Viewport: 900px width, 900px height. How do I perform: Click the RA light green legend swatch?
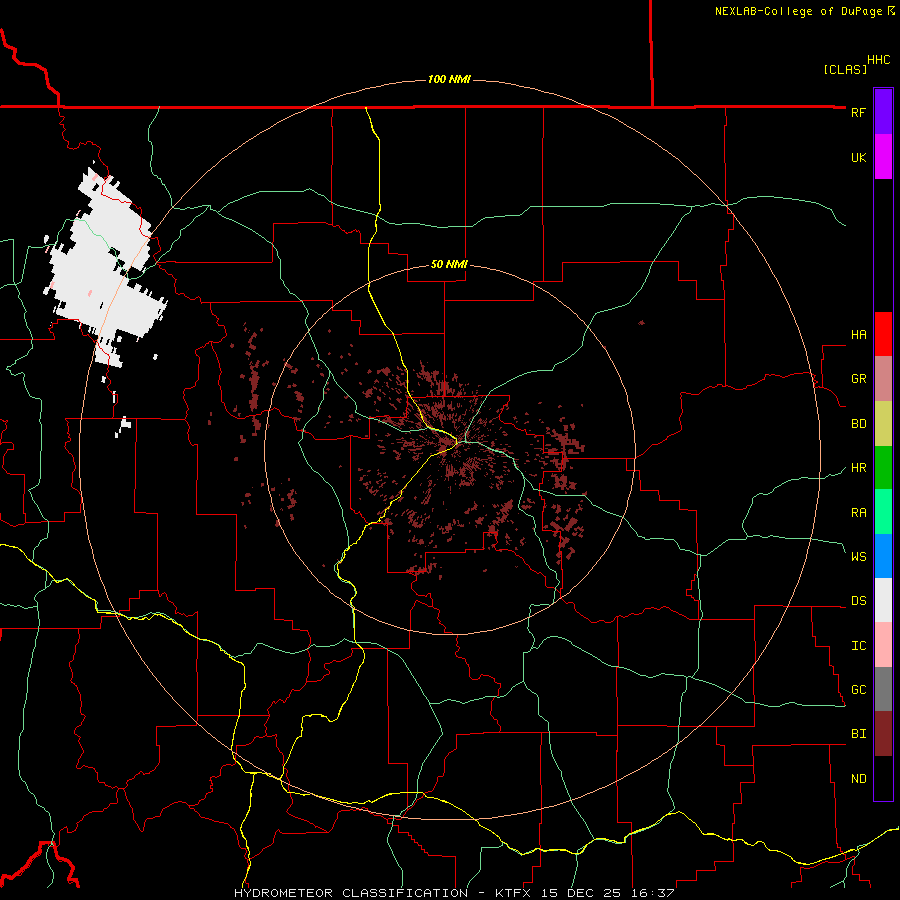[x=883, y=512]
